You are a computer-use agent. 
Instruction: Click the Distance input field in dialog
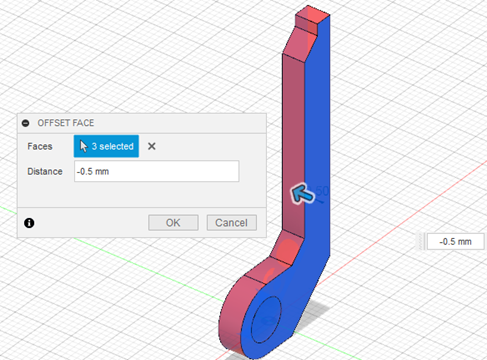point(156,171)
